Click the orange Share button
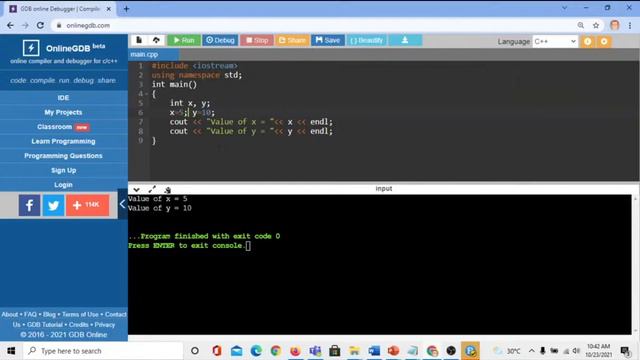640x360 pixels. [x=292, y=40]
